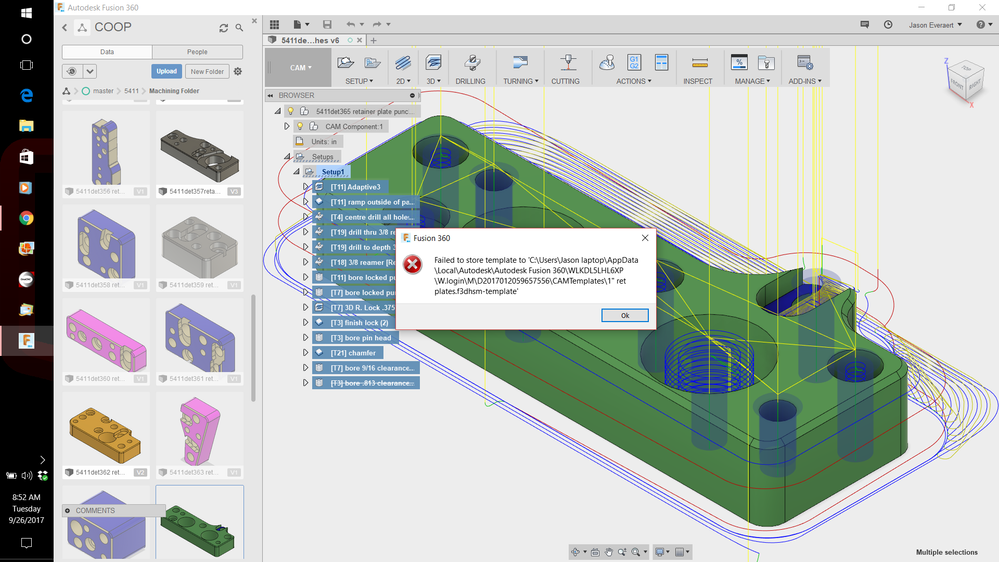Screen dimensions: 999x562
Task: Go back with the COOP panel arrow
Action: click(64, 27)
